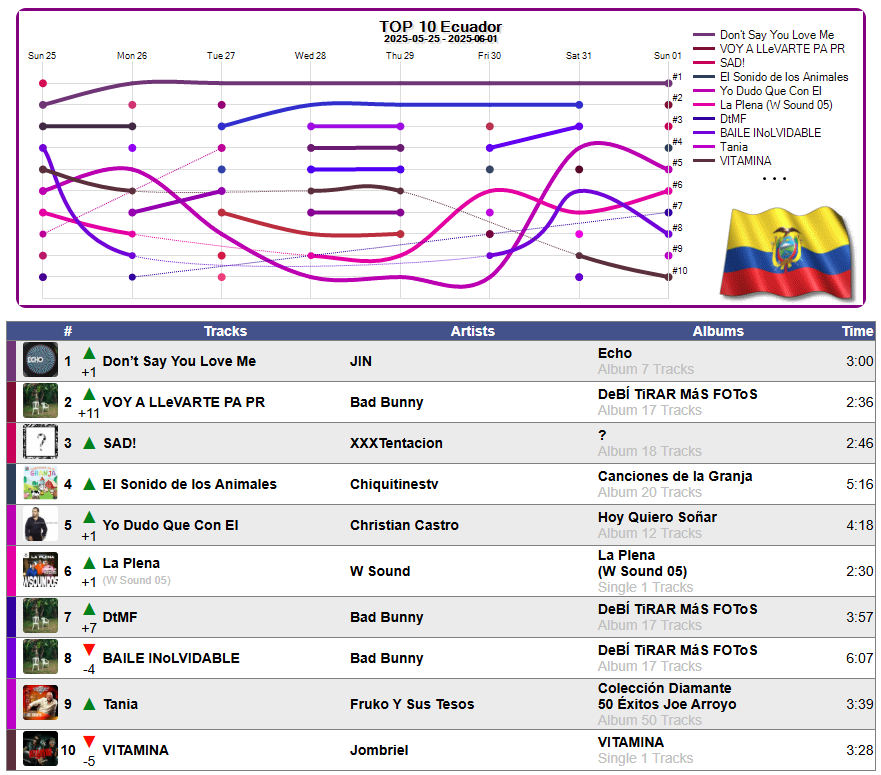881x775 pixels.
Task: Click the Sun 25 date label on chart
Action: point(42,56)
